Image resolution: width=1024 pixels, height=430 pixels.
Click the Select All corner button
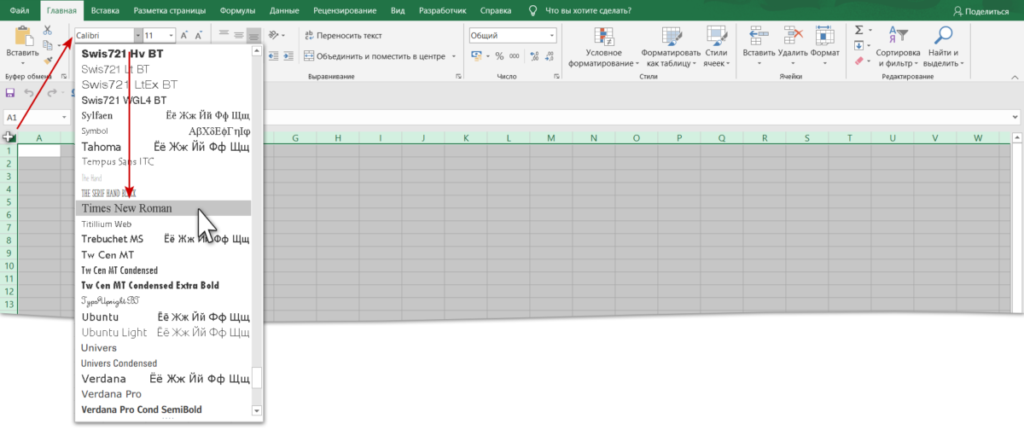(8, 137)
